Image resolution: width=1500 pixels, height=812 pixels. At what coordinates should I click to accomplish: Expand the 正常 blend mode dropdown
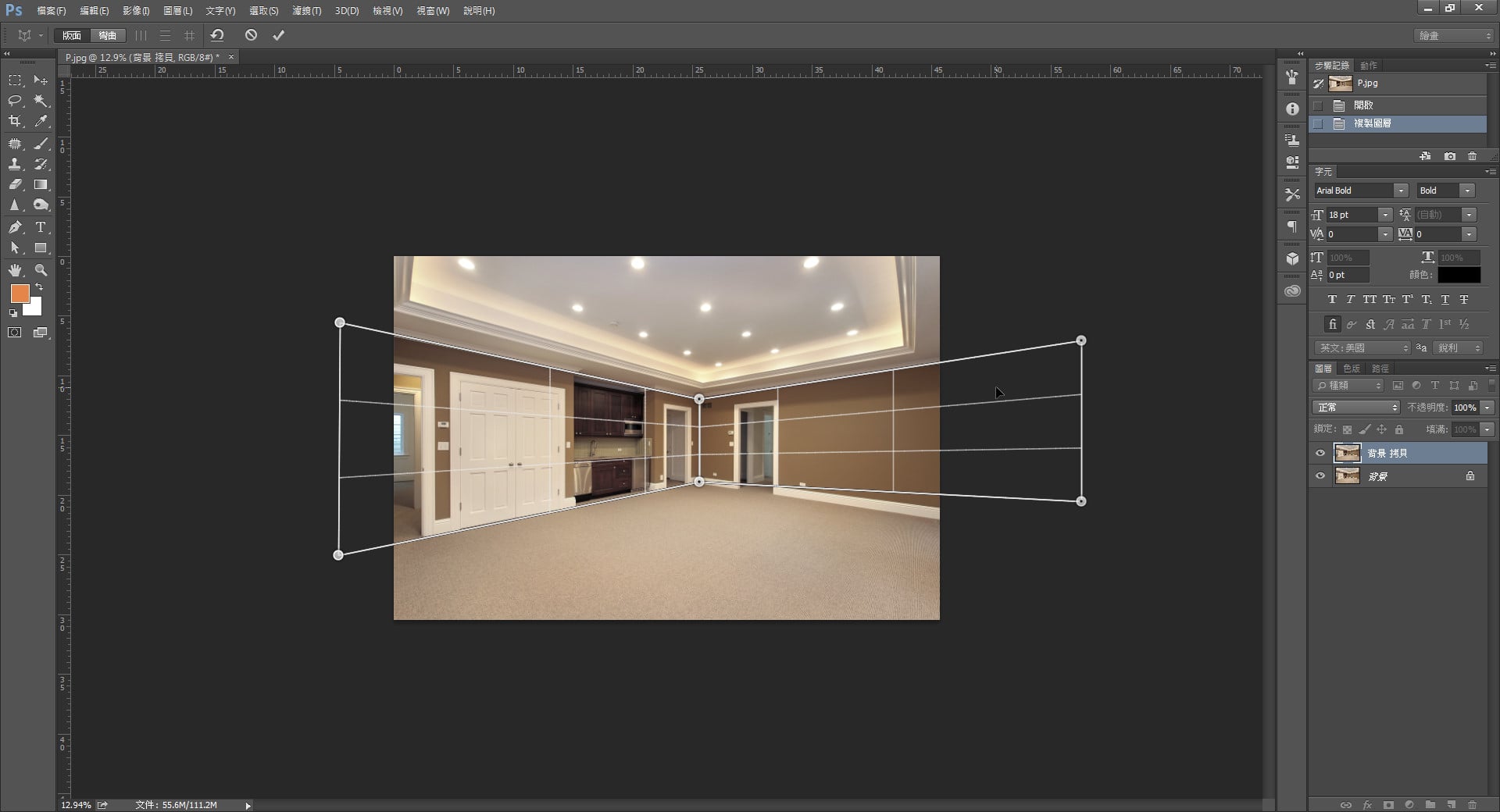(1395, 408)
